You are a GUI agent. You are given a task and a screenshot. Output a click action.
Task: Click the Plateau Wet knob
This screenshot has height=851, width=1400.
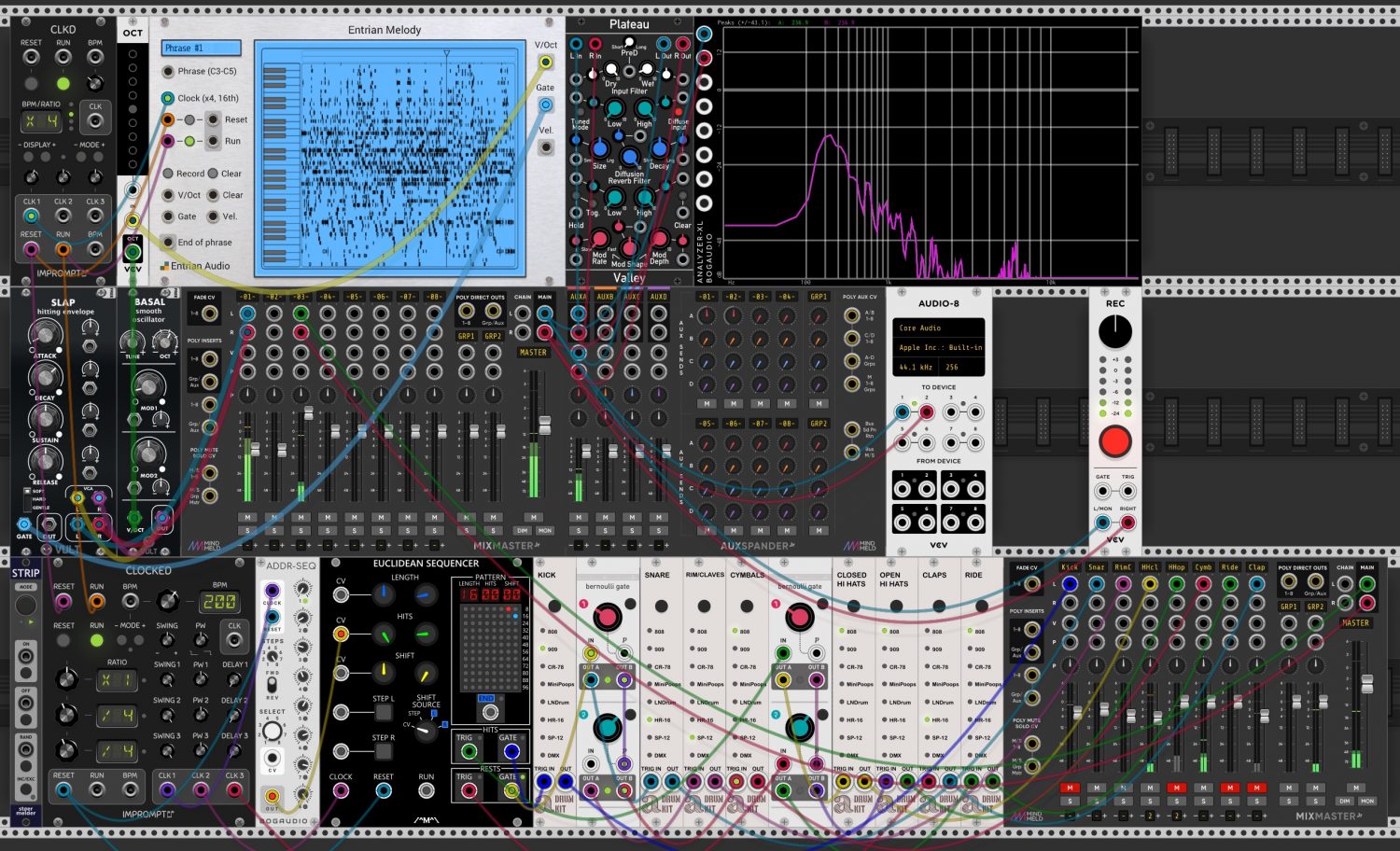click(647, 69)
